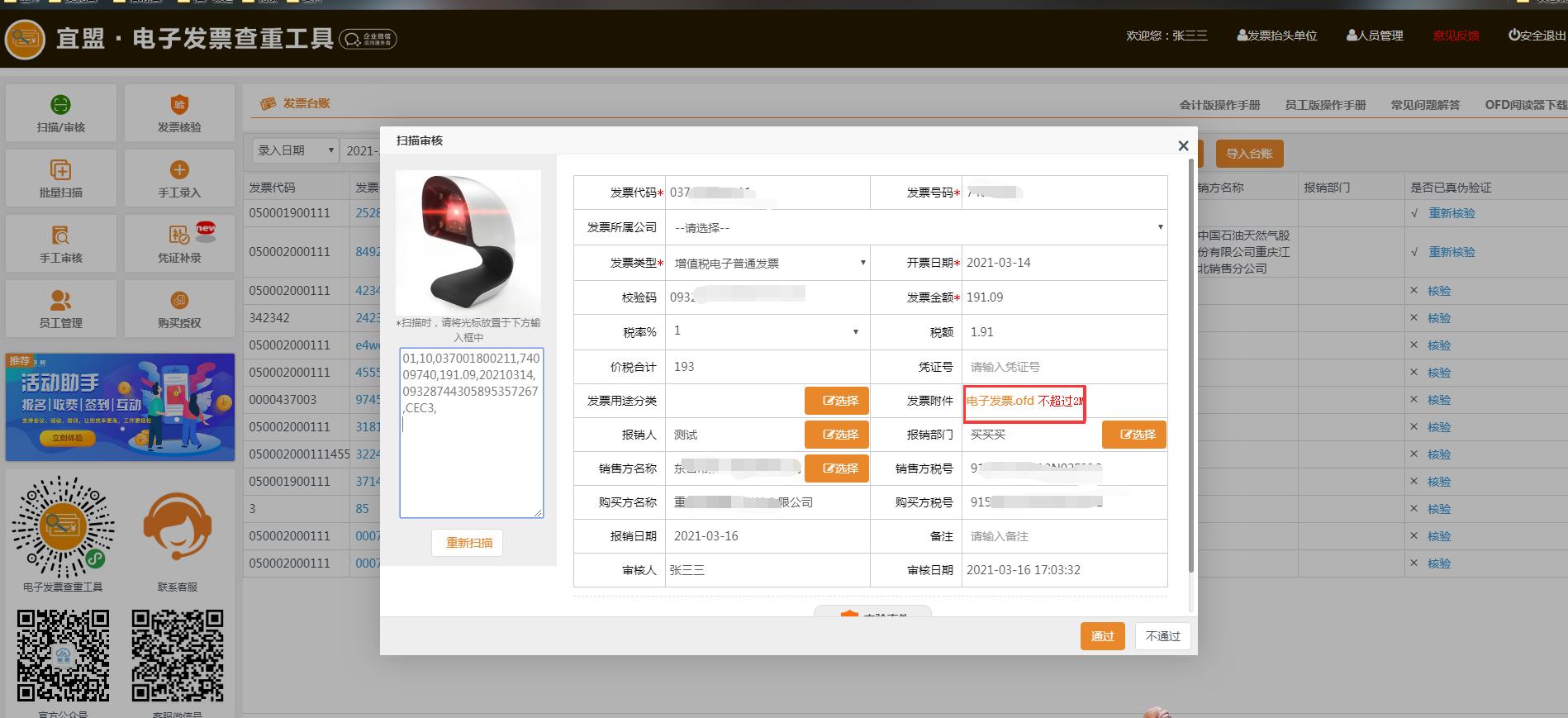
Task: Click the 选择 button for 销售方名称
Action: (x=837, y=468)
